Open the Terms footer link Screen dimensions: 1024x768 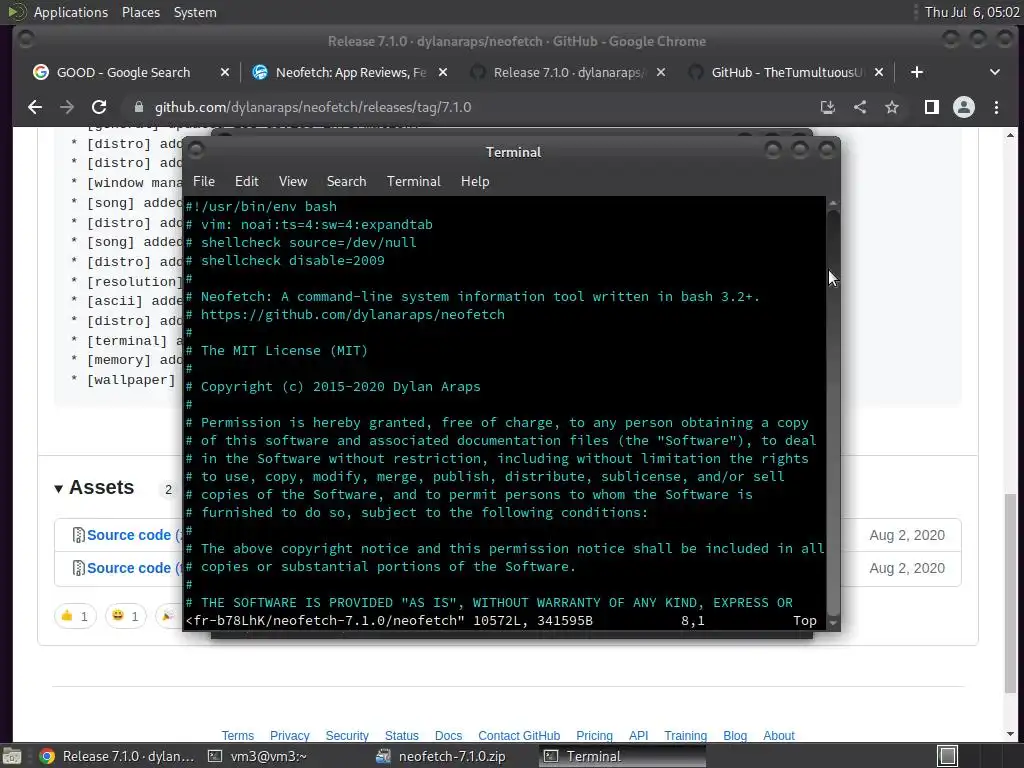238,735
